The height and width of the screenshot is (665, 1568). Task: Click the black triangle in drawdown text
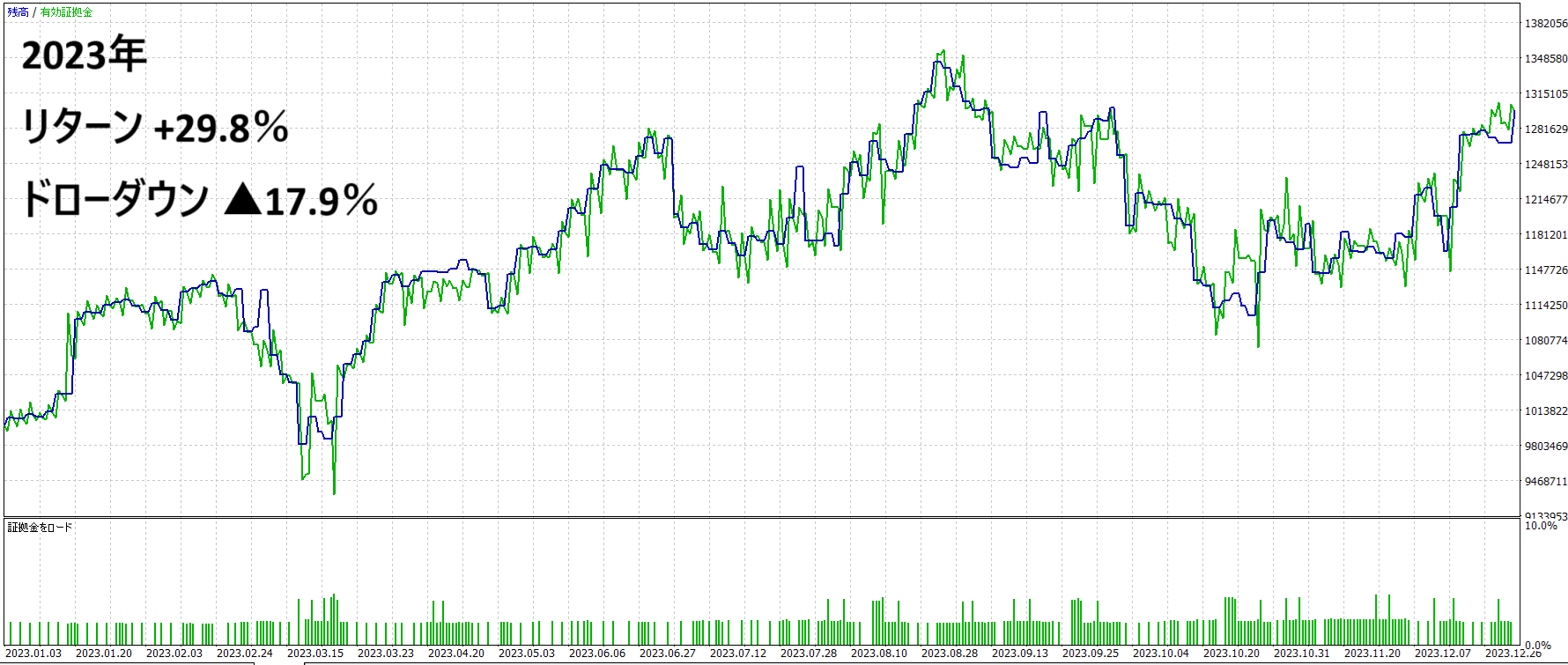tap(243, 200)
